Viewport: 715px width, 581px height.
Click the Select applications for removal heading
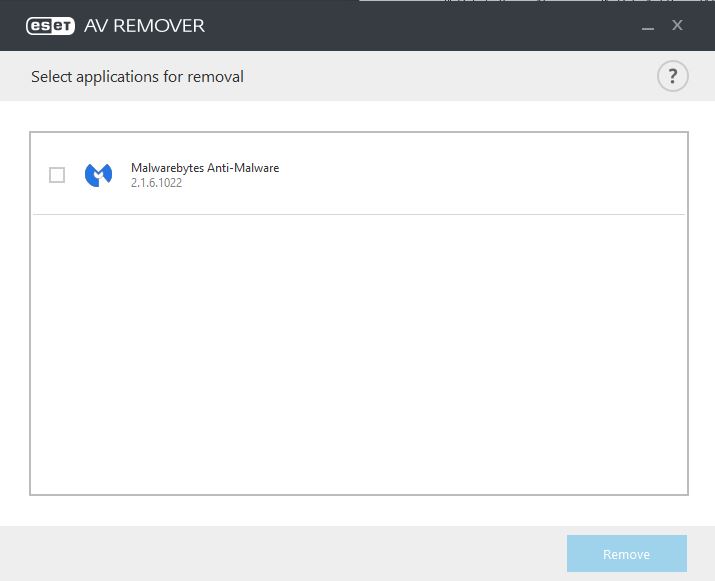(x=137, y=77)
